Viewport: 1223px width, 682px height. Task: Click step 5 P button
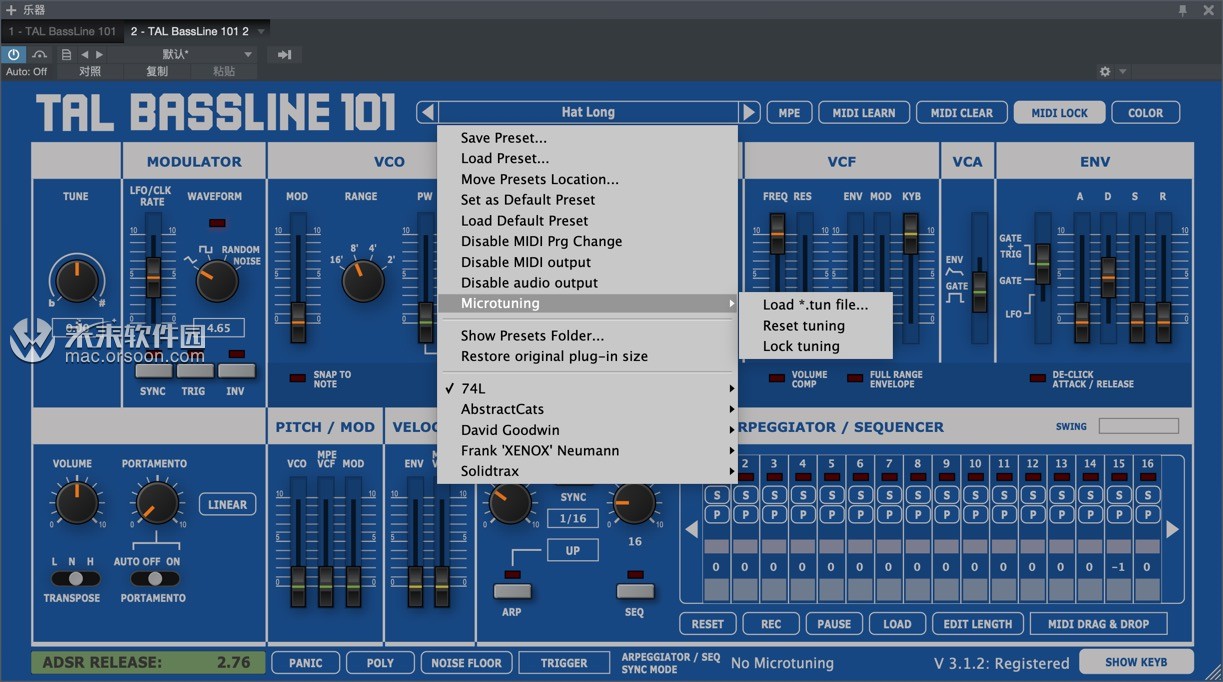(831, 514)
